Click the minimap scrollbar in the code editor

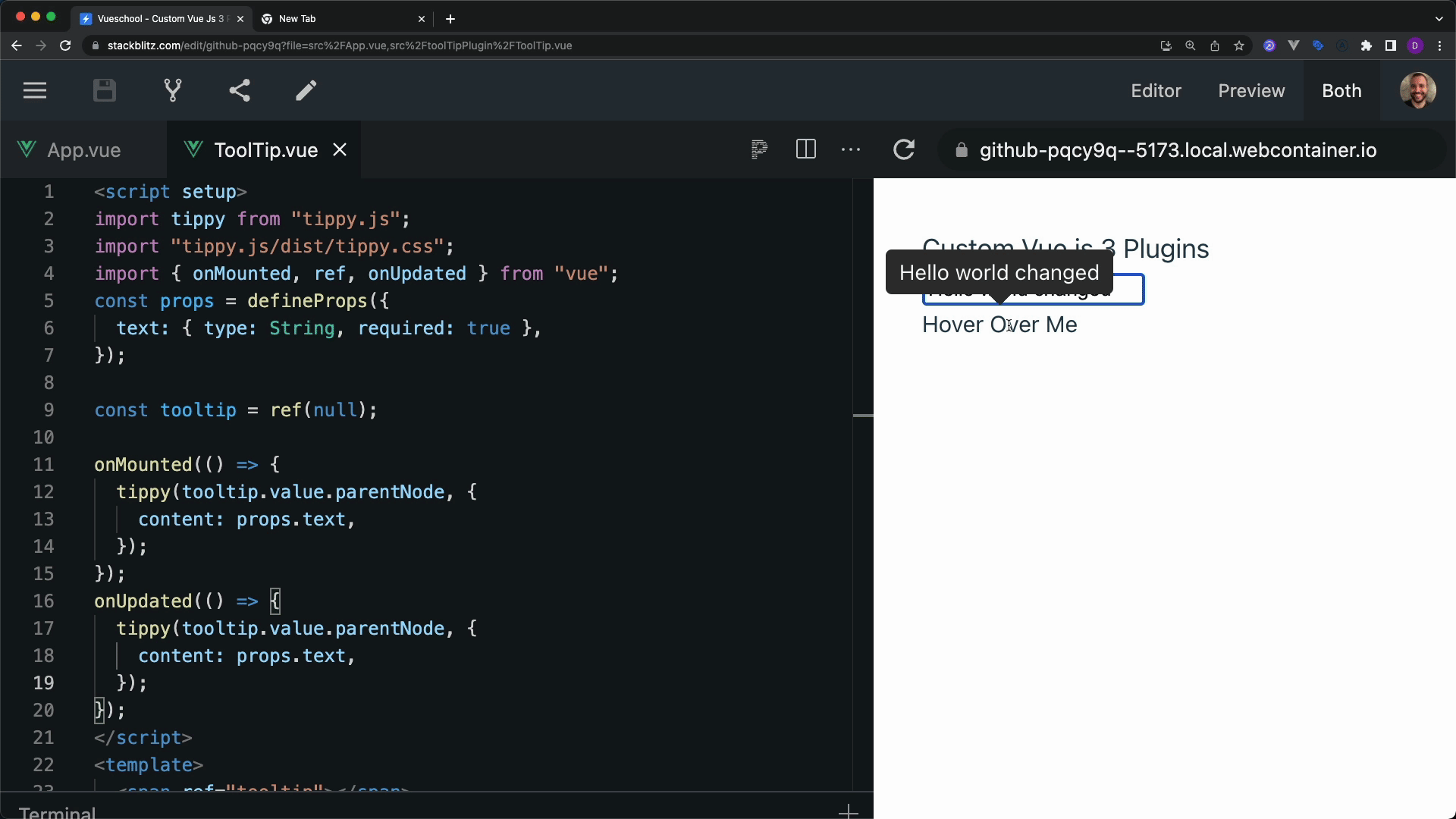click(863, 416)
